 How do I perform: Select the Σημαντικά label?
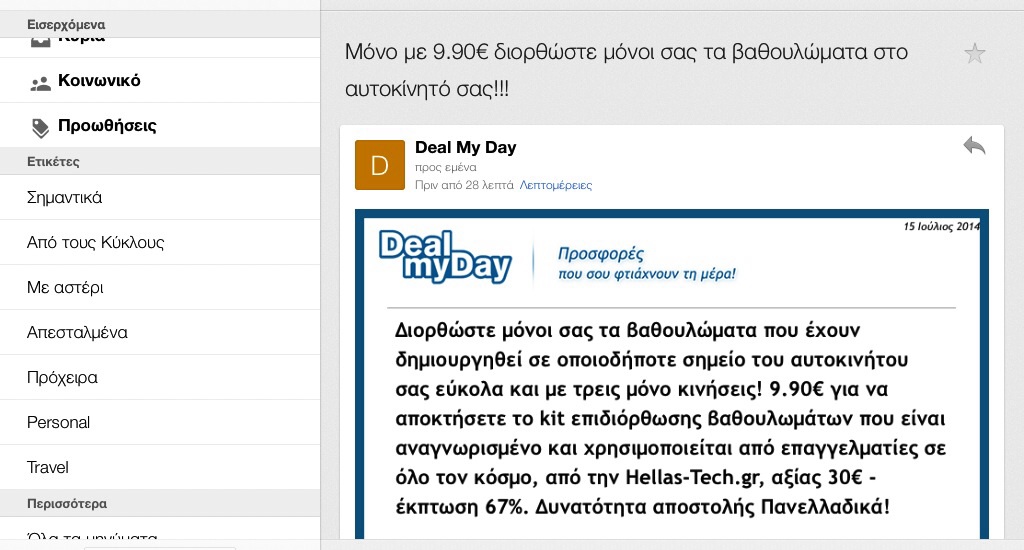pos(160,197)
